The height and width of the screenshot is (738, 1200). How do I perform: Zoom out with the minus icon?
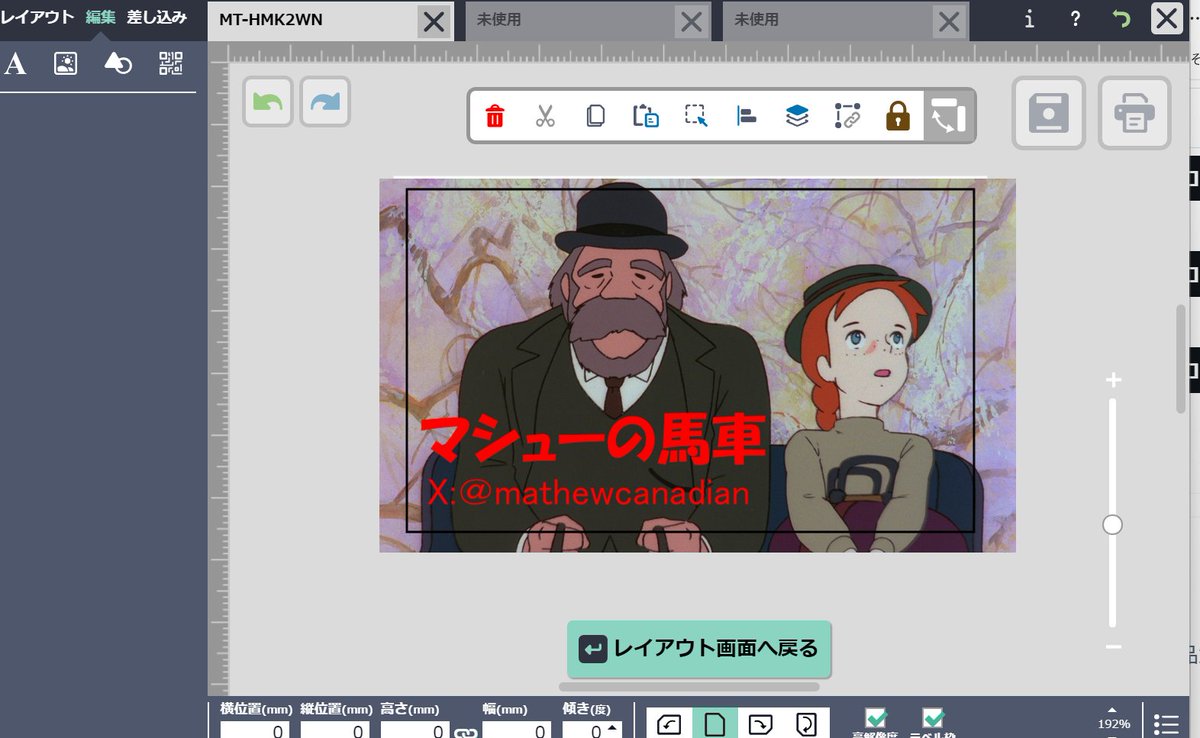pyautogui.click(x=1113, y=647)
